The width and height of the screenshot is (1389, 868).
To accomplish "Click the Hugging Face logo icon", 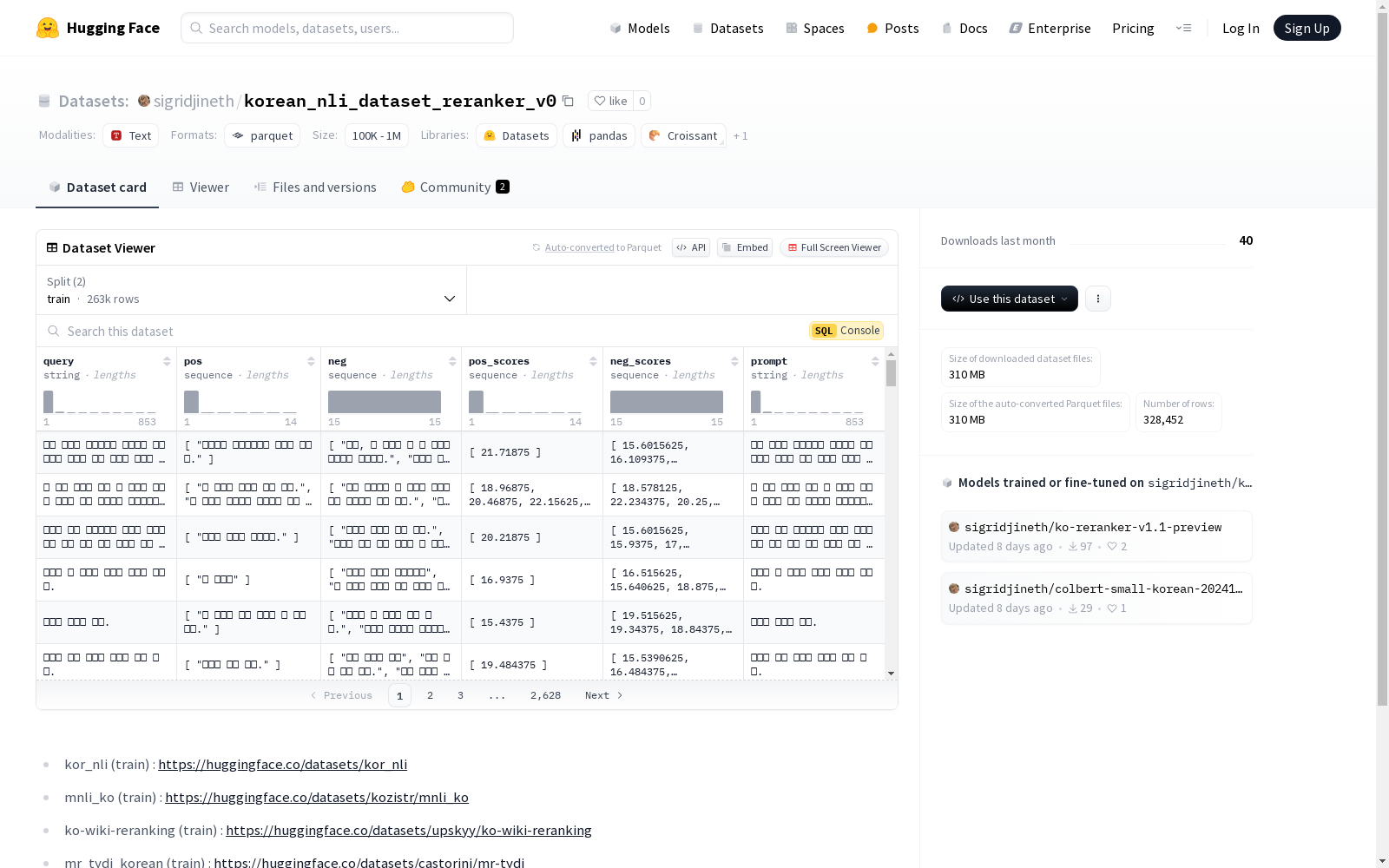I will [x=48, y=28].
